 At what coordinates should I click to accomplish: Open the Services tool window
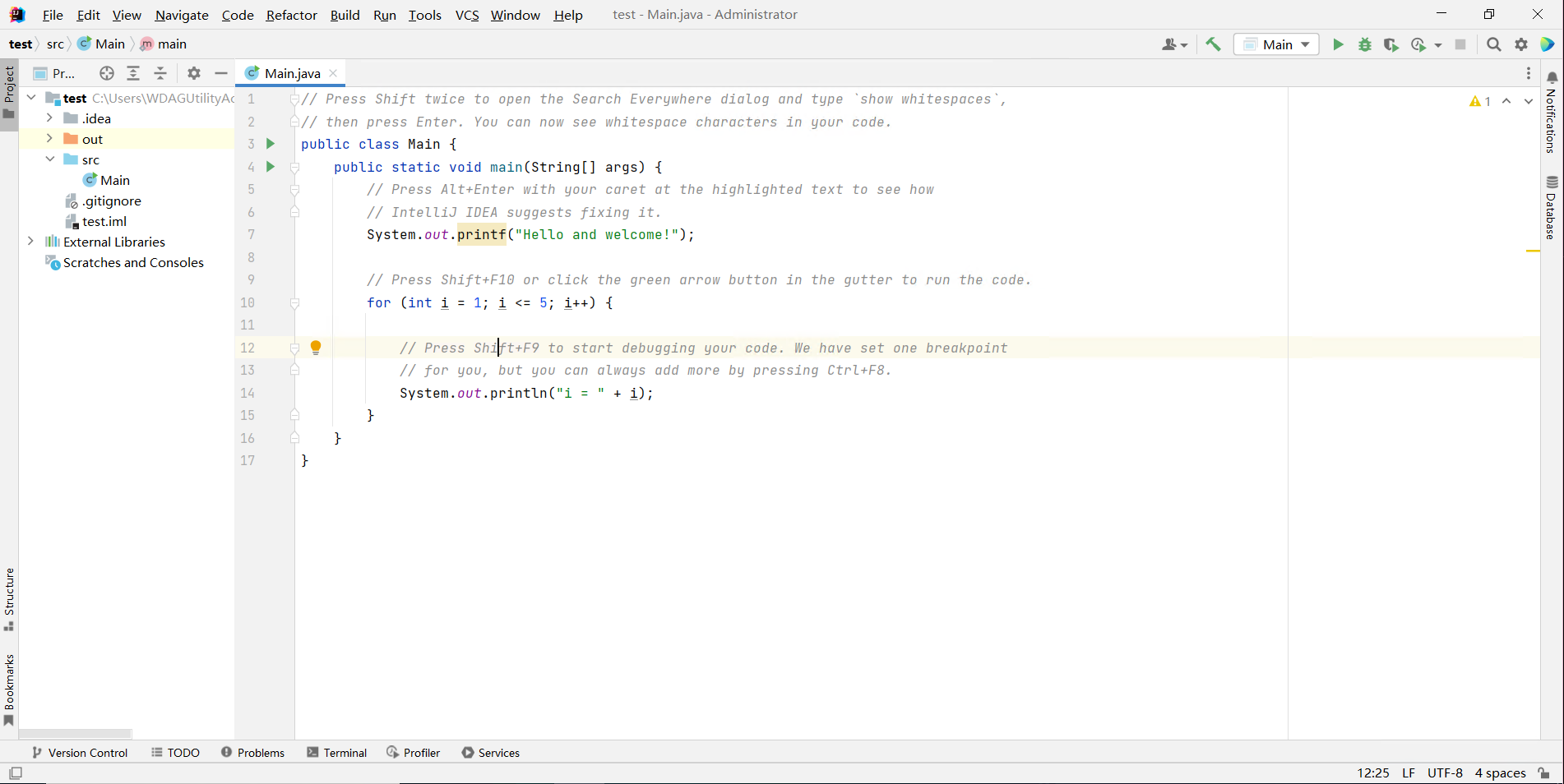pos(491,753)
